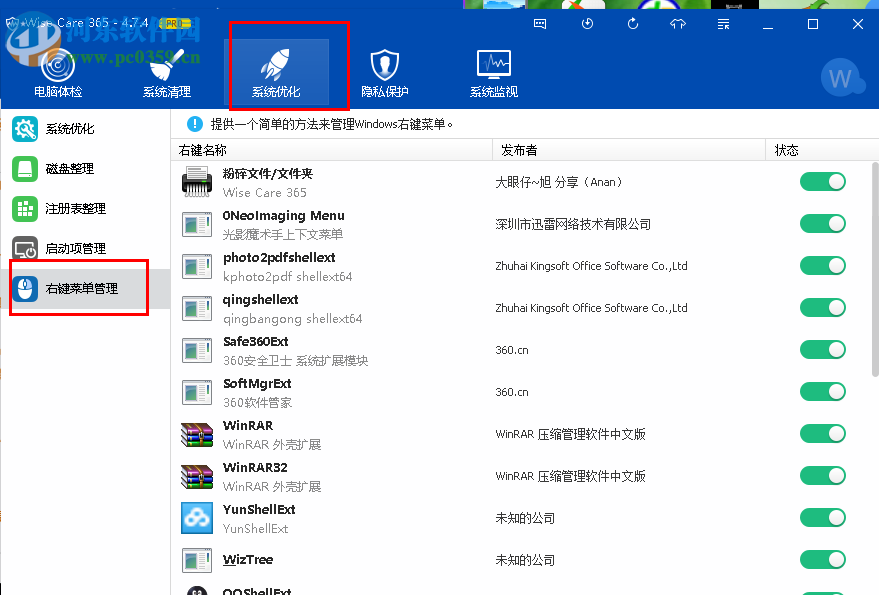Select the 粉碎文件/文件夹 entry name
The height and width of the screenshot is (595, 879).
pyautogui.click(x=267, y=174)
